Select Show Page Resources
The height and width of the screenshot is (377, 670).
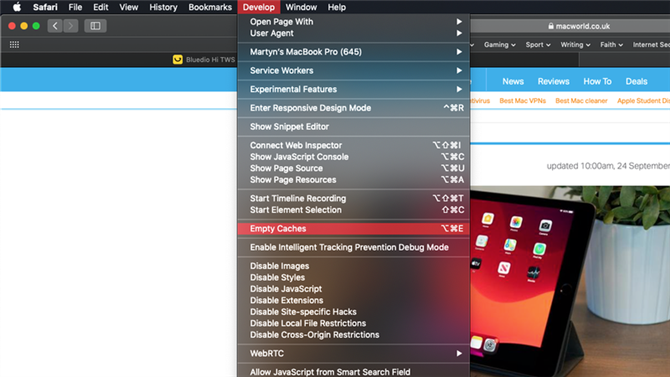[354, 180]
